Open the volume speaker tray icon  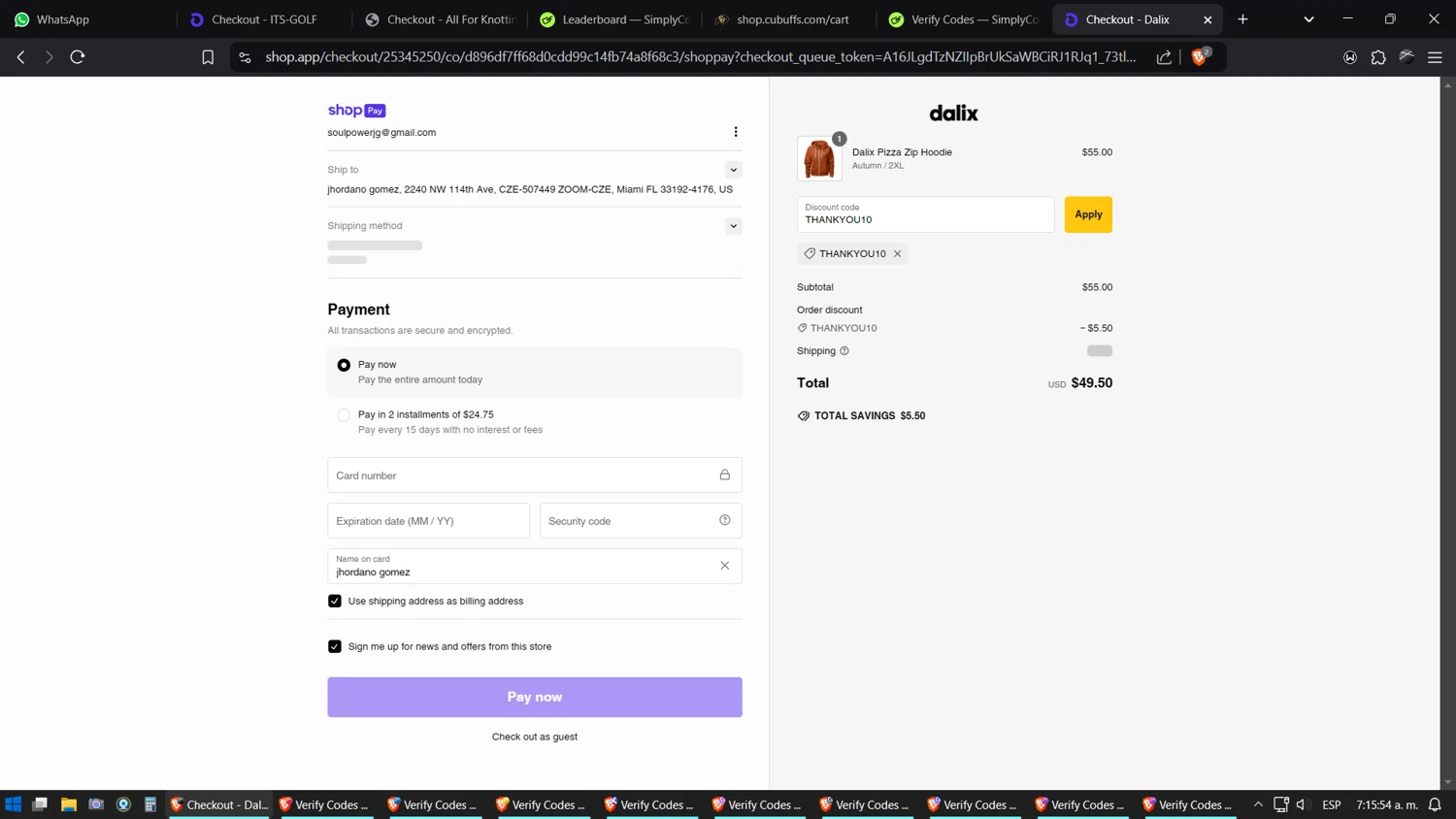1303,804
